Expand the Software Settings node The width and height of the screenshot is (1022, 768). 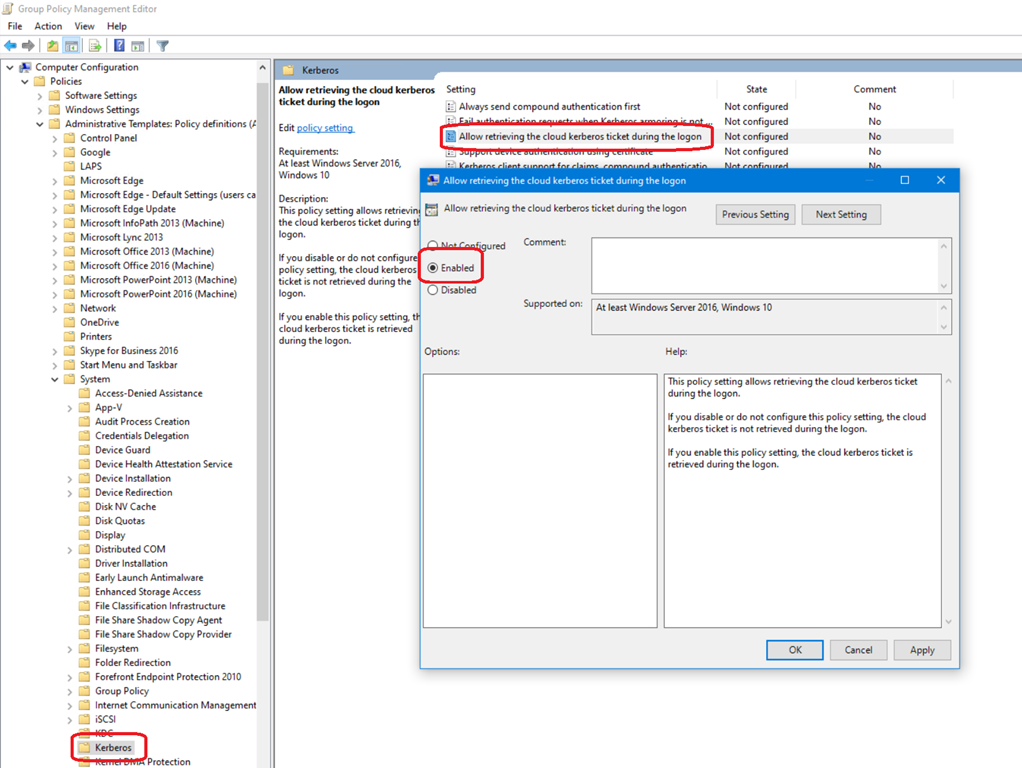pyautogui.click(x=40, y=96)
